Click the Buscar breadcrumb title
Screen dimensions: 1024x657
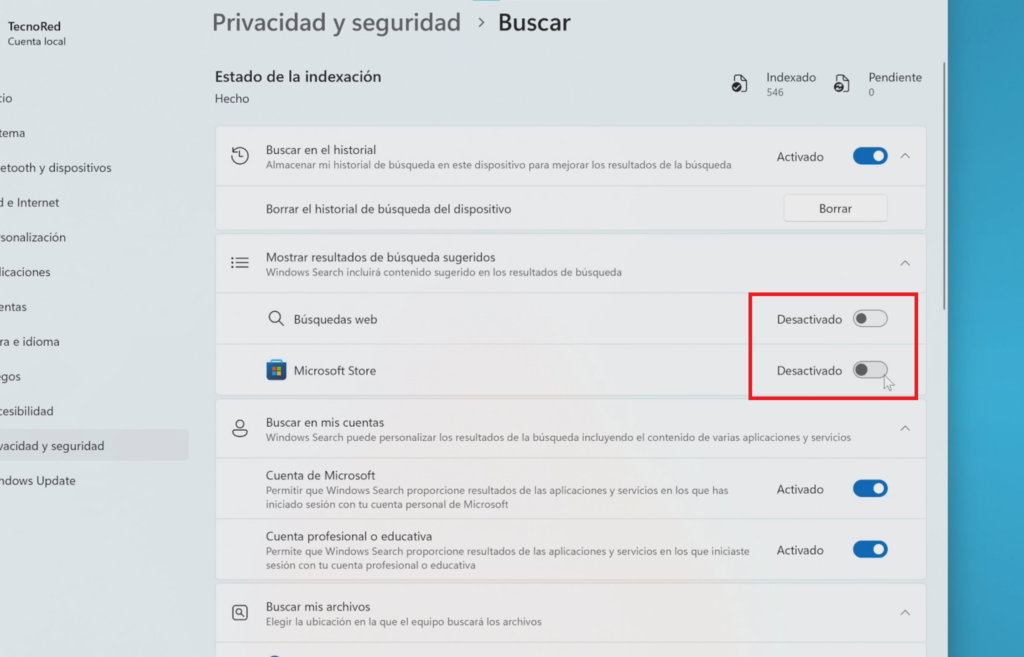534,23
